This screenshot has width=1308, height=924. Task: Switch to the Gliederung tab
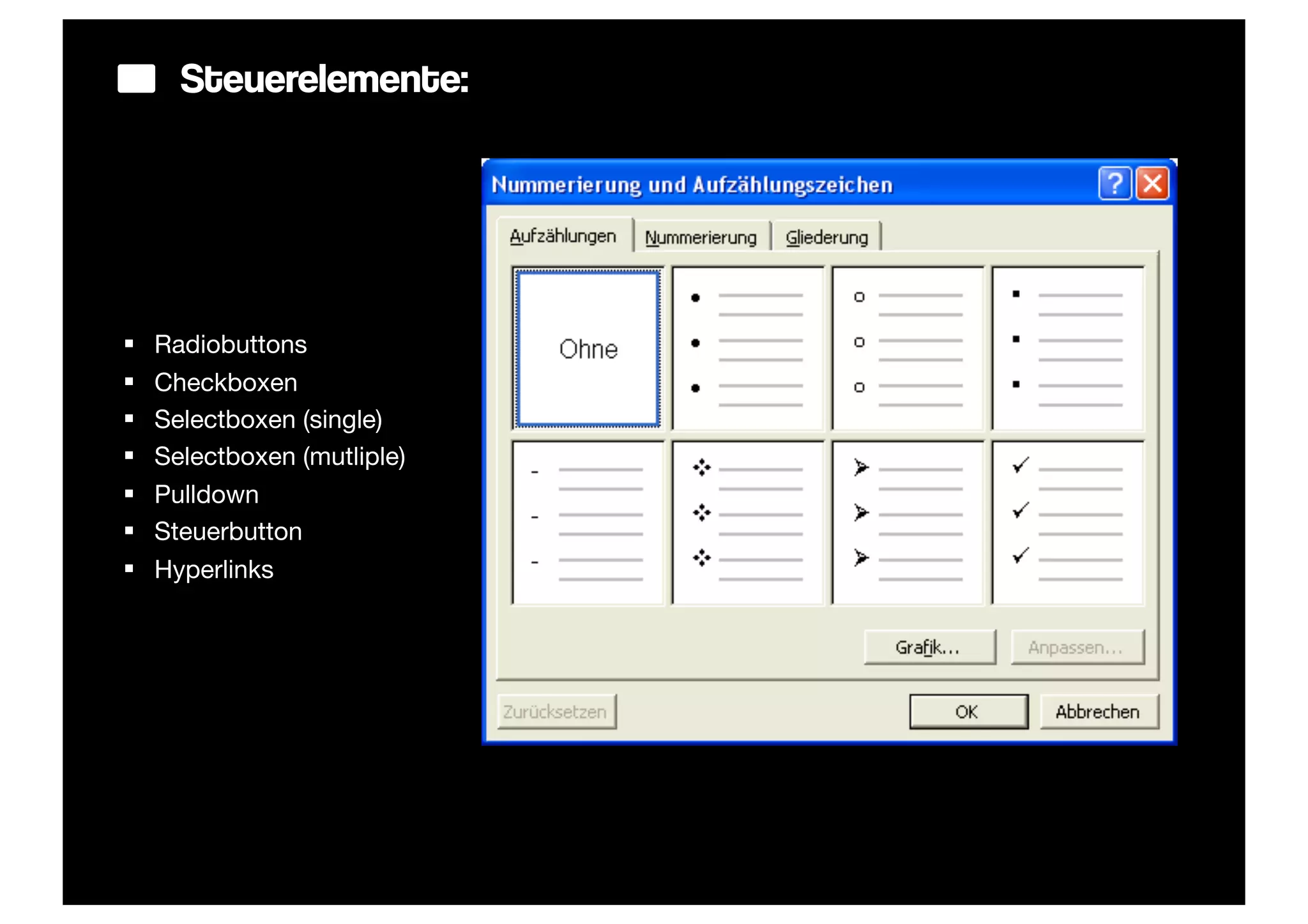coord(826,238)
